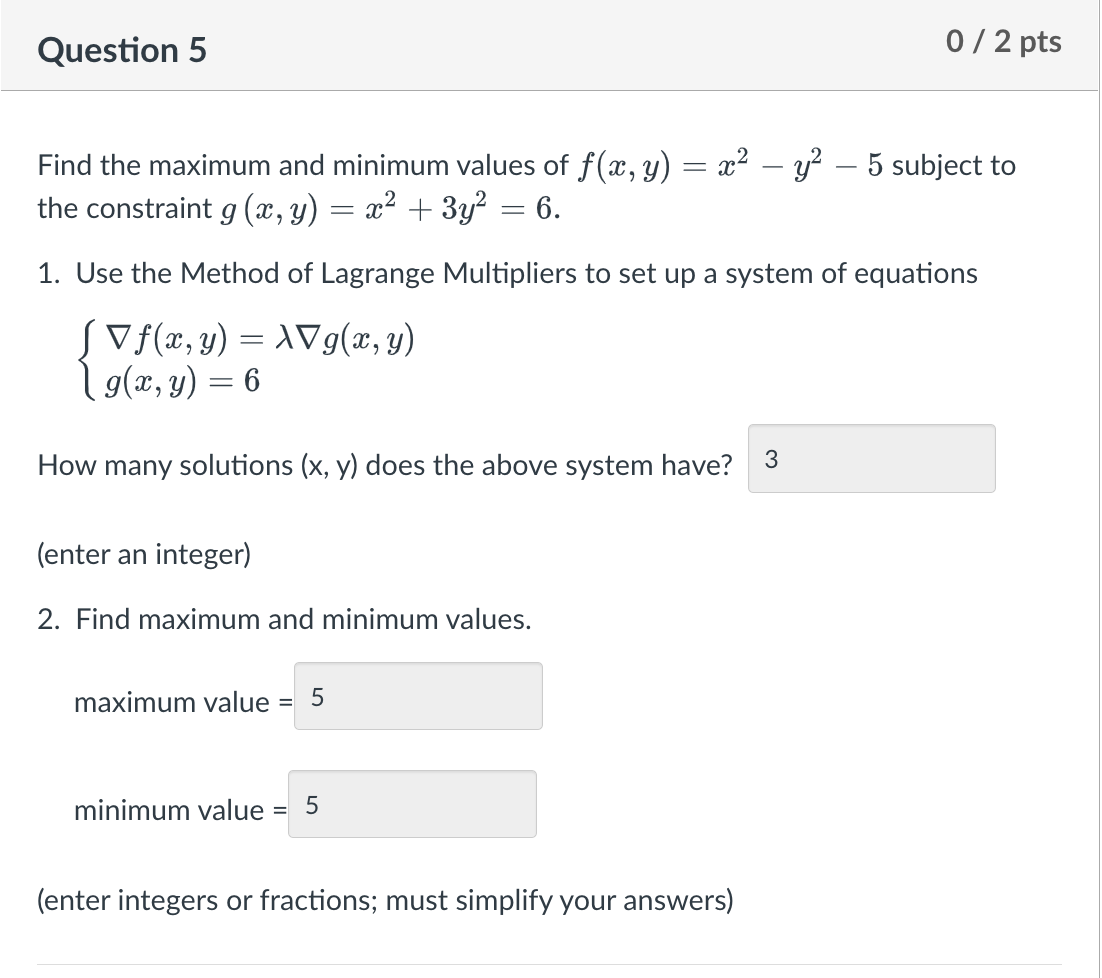Click the value 3 inside the solutions field
1102x978 pixels.
[x=770, y=459]
